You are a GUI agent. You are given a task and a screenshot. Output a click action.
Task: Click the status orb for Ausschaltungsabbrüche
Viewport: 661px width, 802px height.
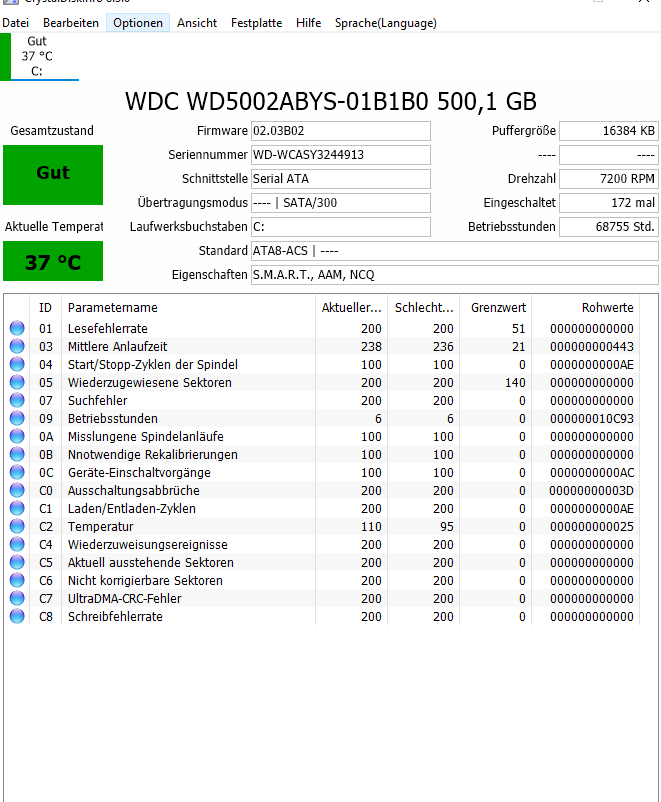tap(17, 490)
